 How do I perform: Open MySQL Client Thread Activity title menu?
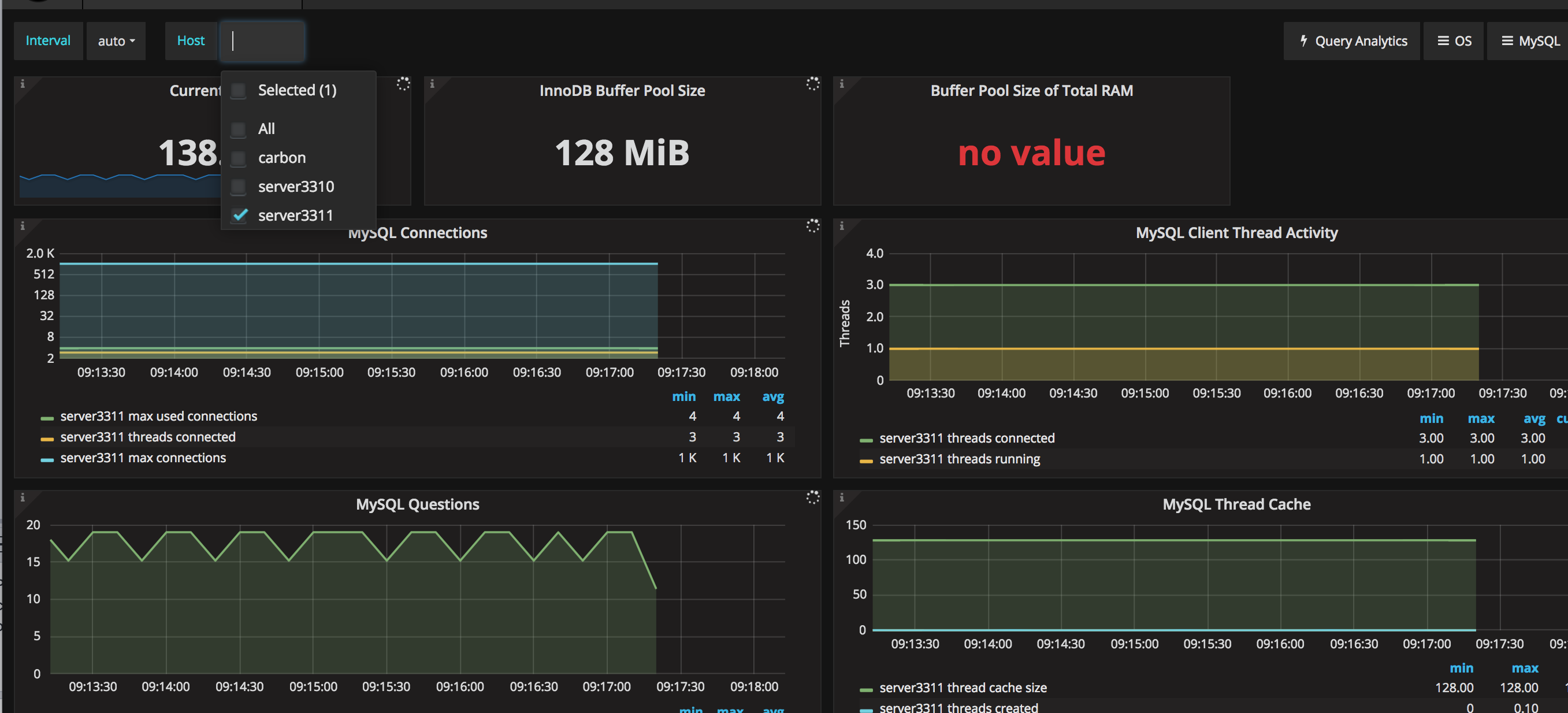point(1236,233)
